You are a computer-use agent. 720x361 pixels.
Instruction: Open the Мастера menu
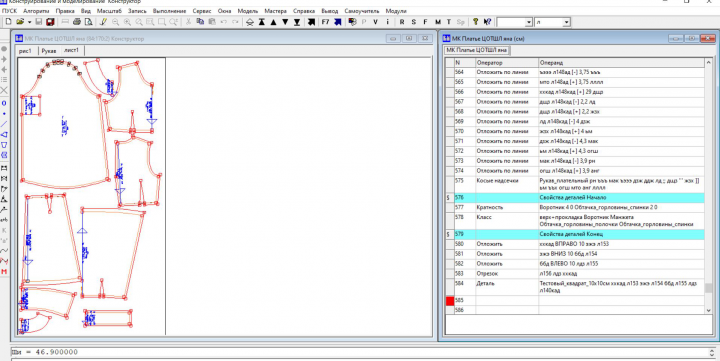[x=276, y=11]
